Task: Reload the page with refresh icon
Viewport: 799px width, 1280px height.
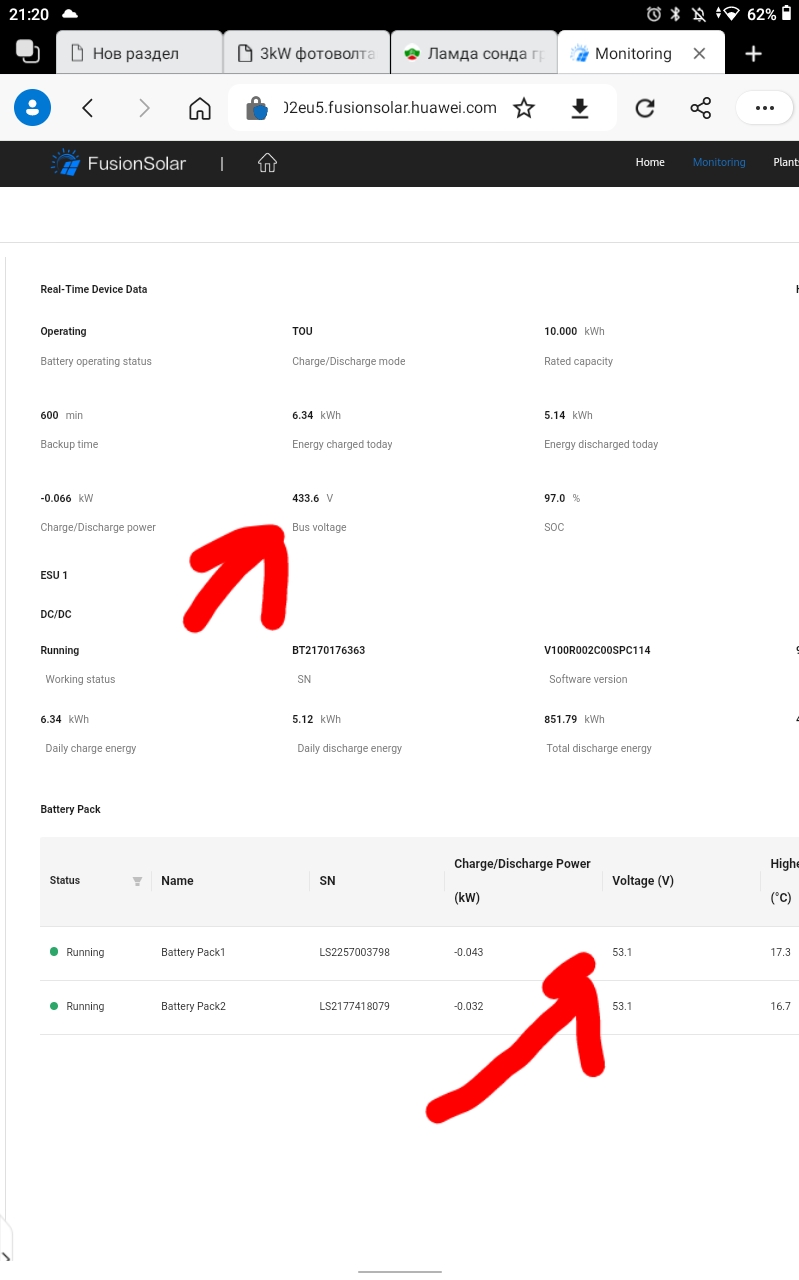Action: pyautogui.click(x=645, y=108)
